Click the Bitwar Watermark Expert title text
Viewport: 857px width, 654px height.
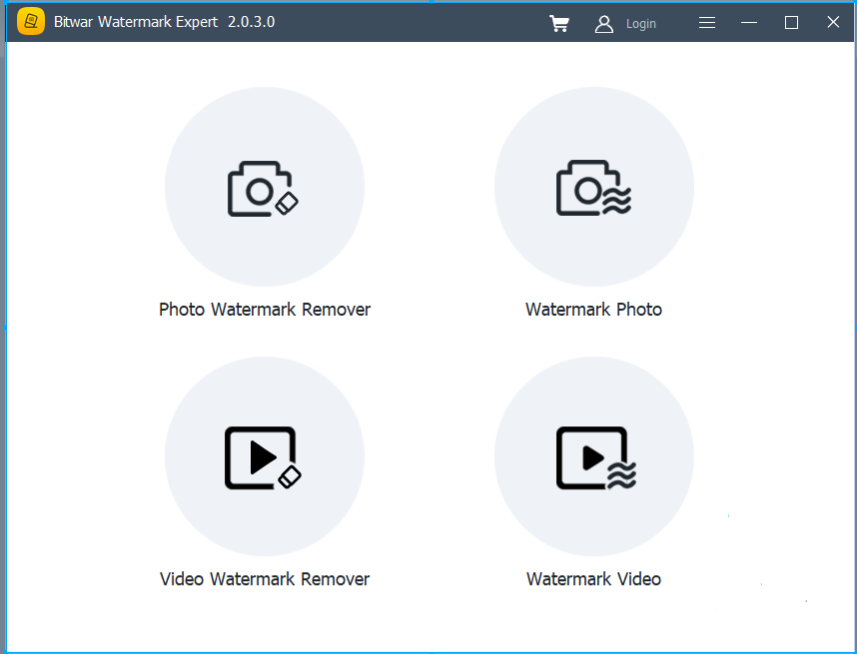click(x=136, y=22)
